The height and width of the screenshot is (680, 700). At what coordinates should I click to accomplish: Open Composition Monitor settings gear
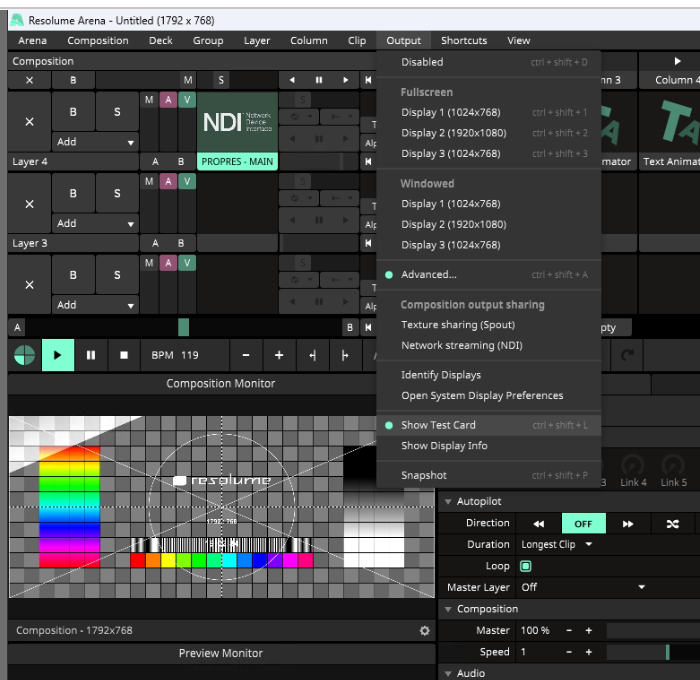(x=425, y=631)
